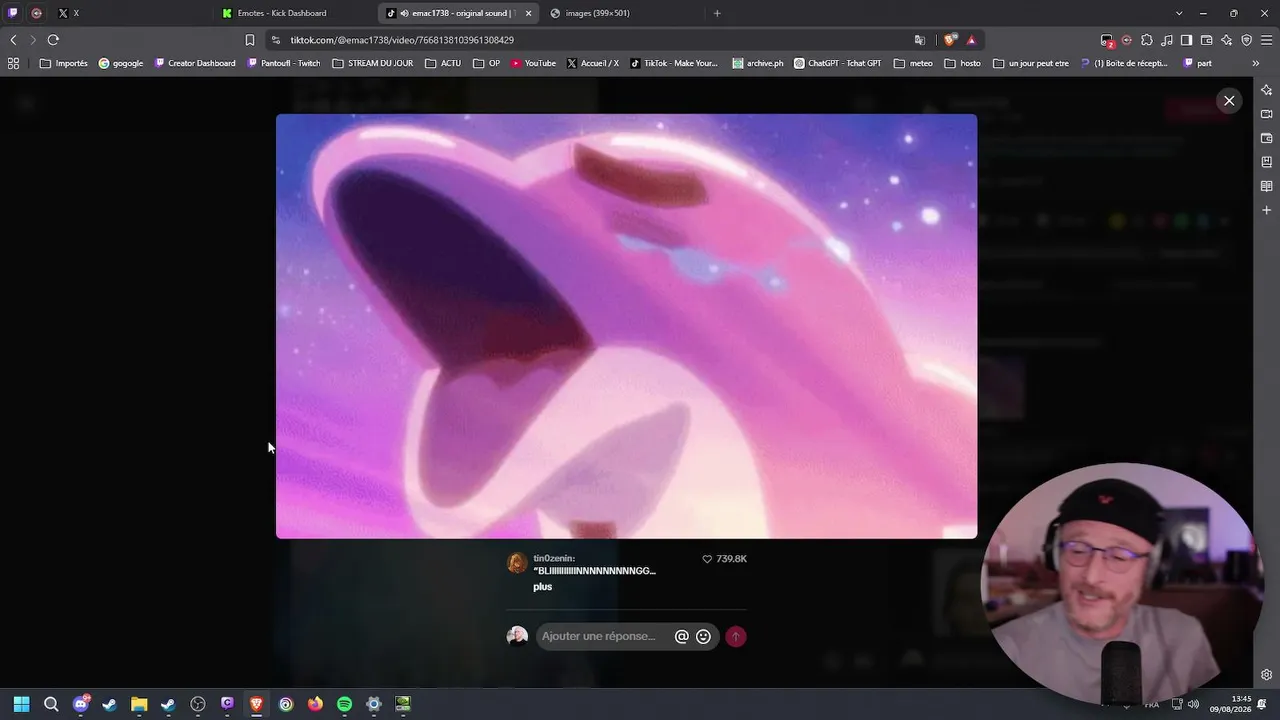Image resolution: width=1280 pixels, height=720 pixels.
Task: Show hidden bookmarks with the double chevron
Action: (1256, 63)
